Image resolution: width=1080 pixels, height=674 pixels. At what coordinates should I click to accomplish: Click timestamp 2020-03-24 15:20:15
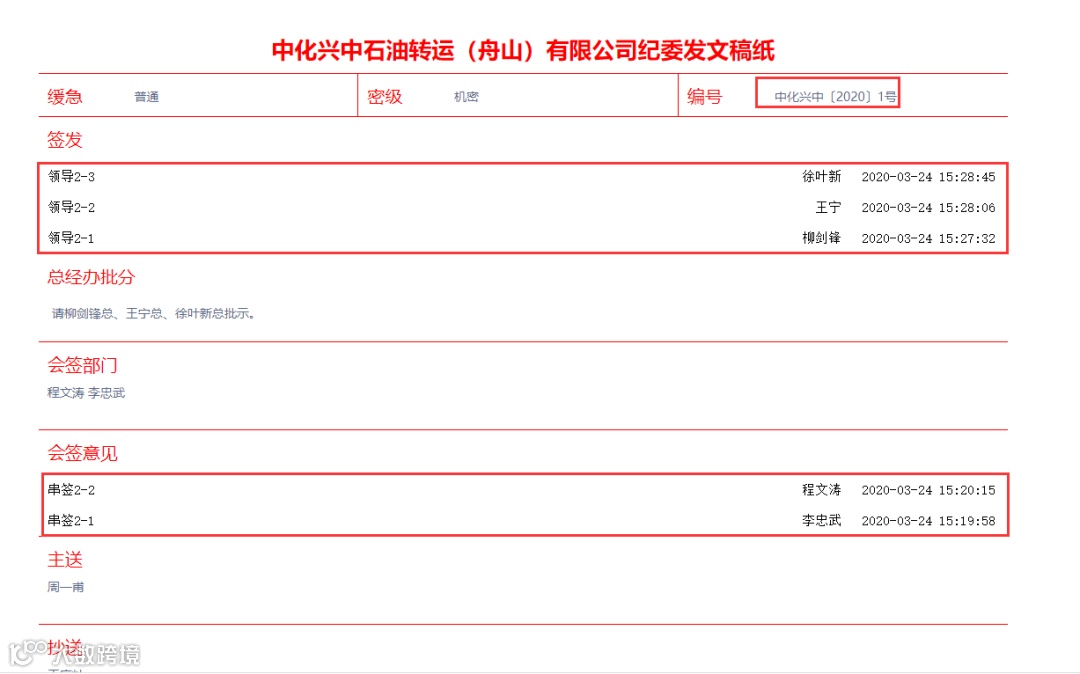click(928, 490)
